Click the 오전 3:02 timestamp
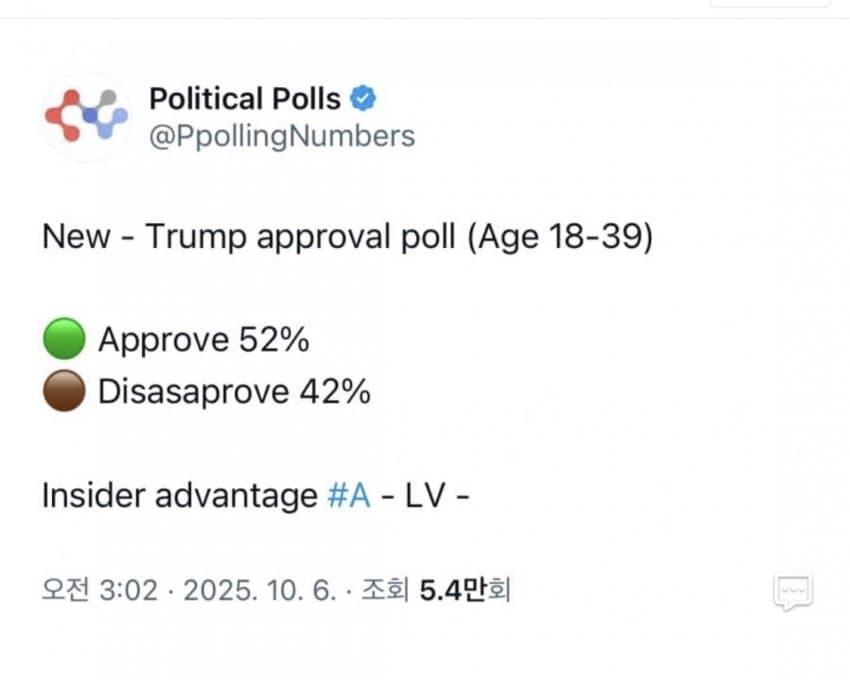The image size is (850, 680). coord(99,591)
